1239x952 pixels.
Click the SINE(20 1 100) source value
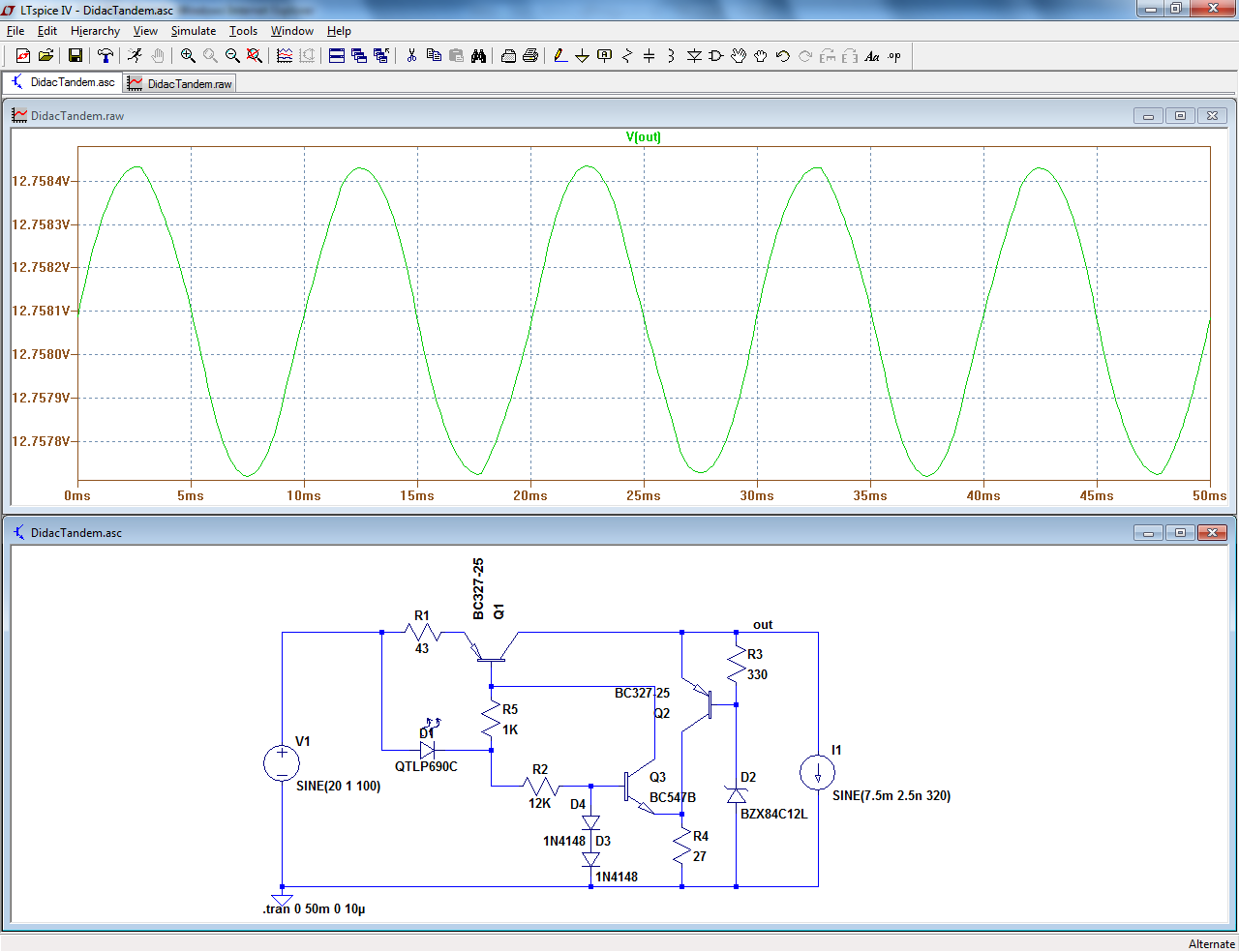(338, 786)
